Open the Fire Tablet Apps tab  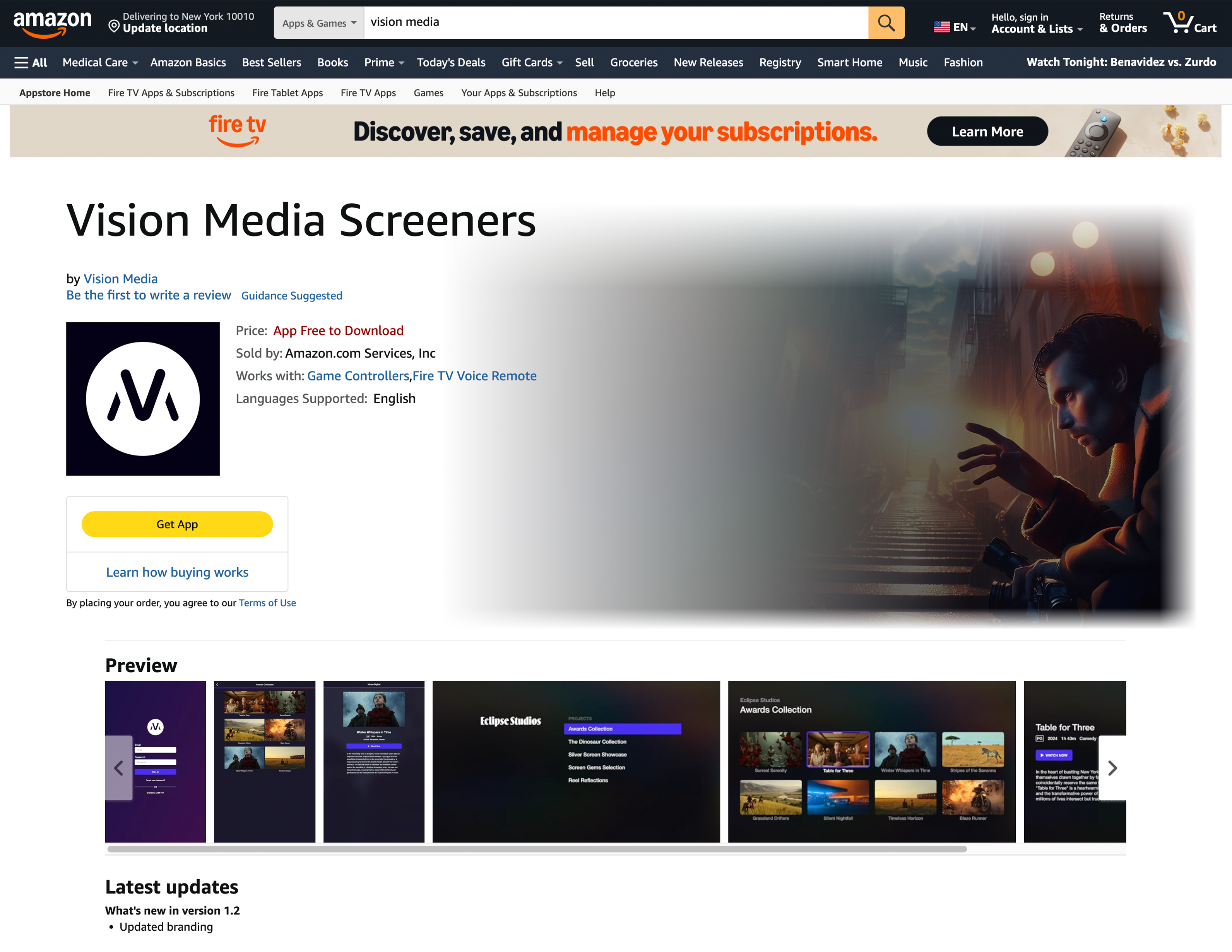coord(287,92)
